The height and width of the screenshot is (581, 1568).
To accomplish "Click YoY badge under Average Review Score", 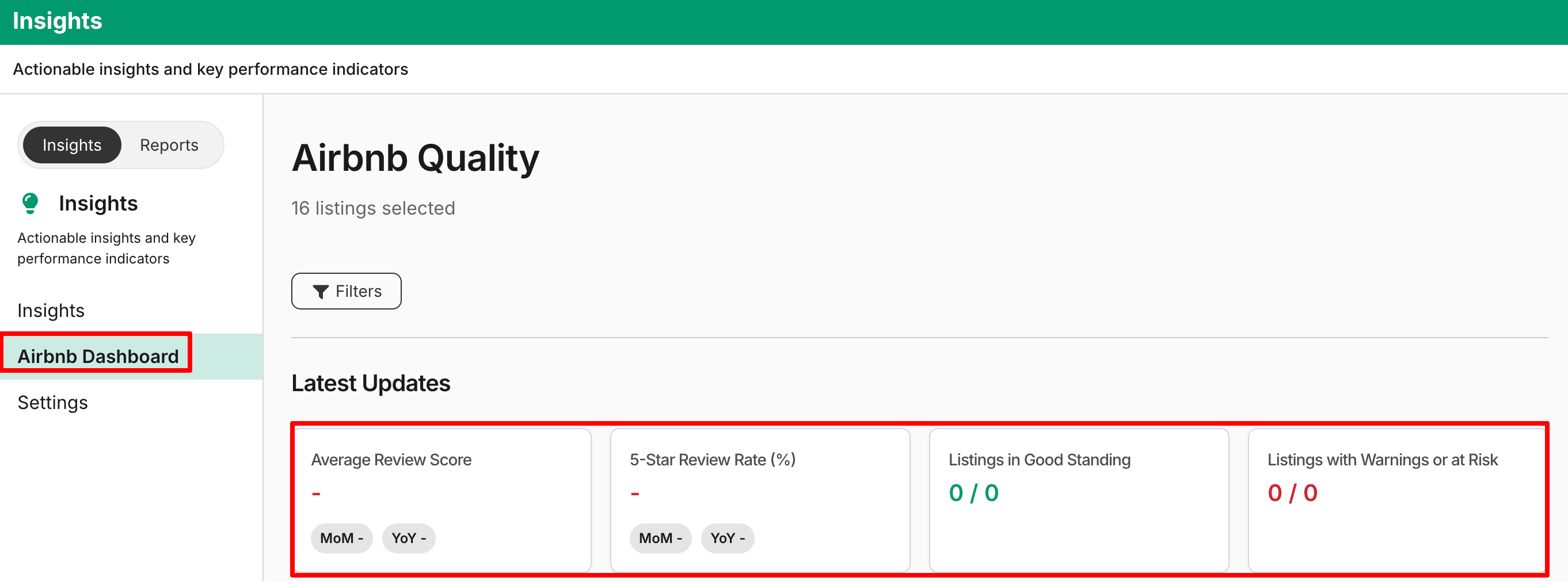I will click(409, 538).
